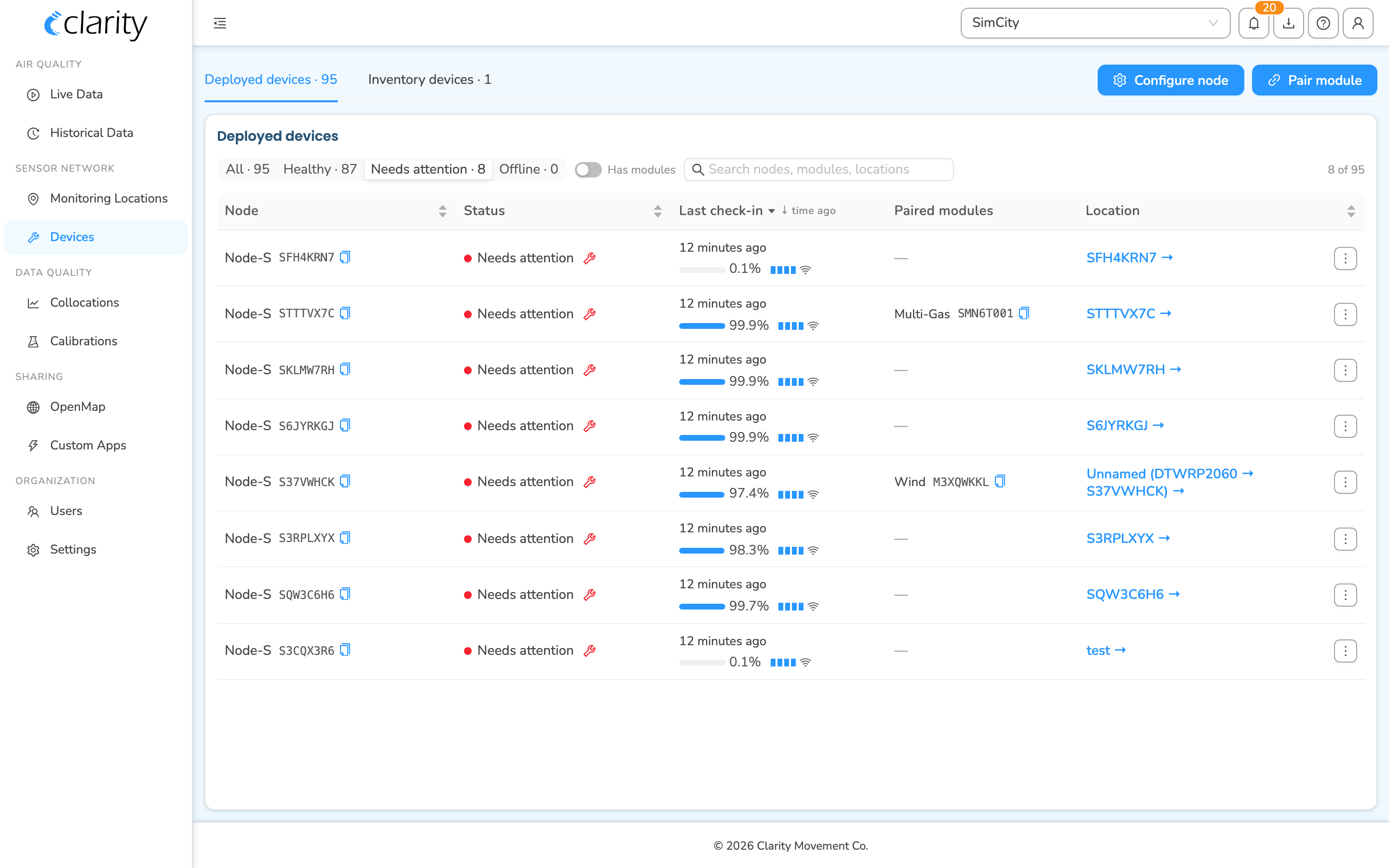Click the wifi signal icon for SQW3C6H6
This screenshot has height=868, width=1389.
click(x=813, y=607)
